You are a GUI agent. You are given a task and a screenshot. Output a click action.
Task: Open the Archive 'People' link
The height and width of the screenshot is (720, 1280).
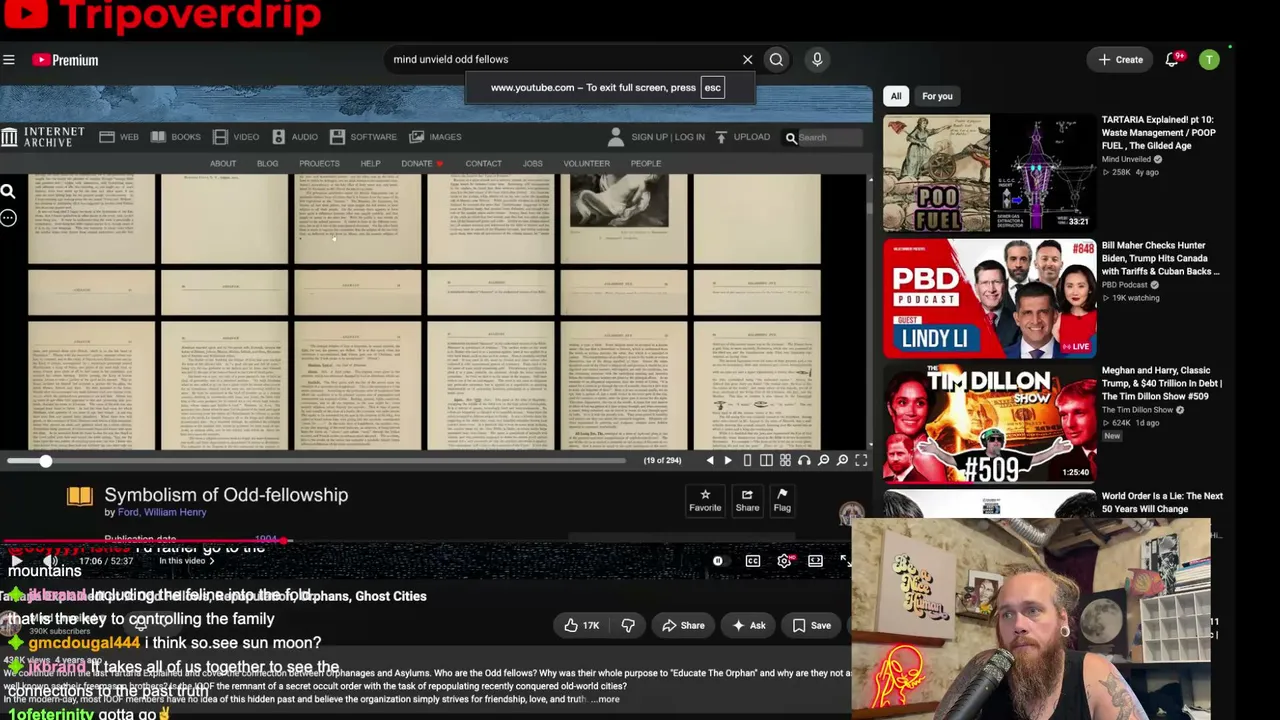(x=646, y=163)
